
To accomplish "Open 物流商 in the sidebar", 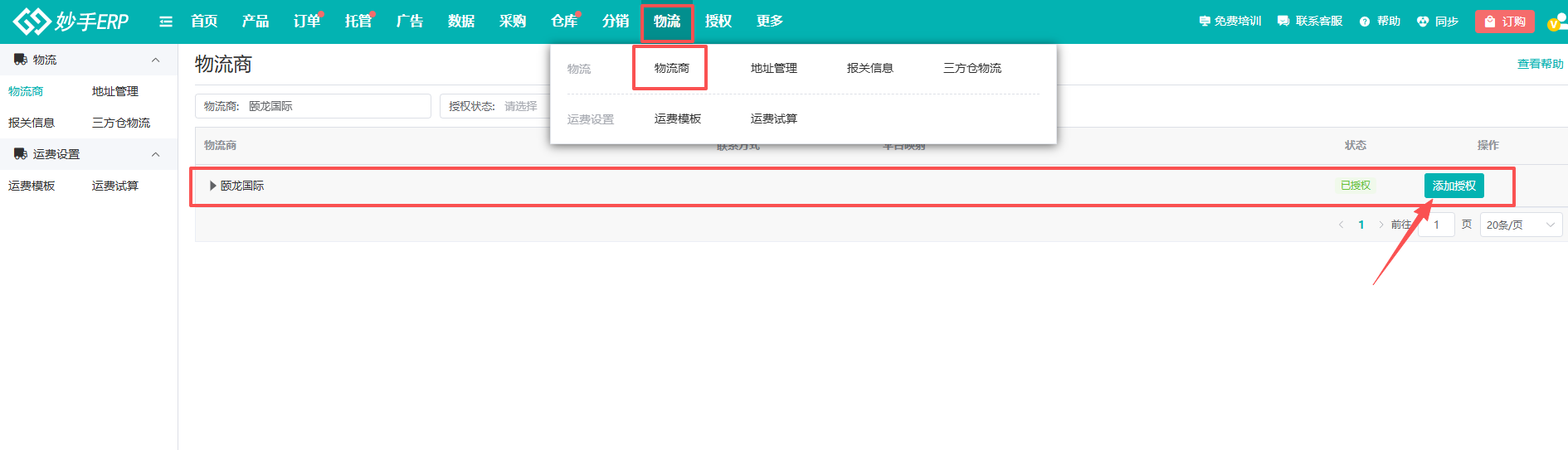I will 26,91.
